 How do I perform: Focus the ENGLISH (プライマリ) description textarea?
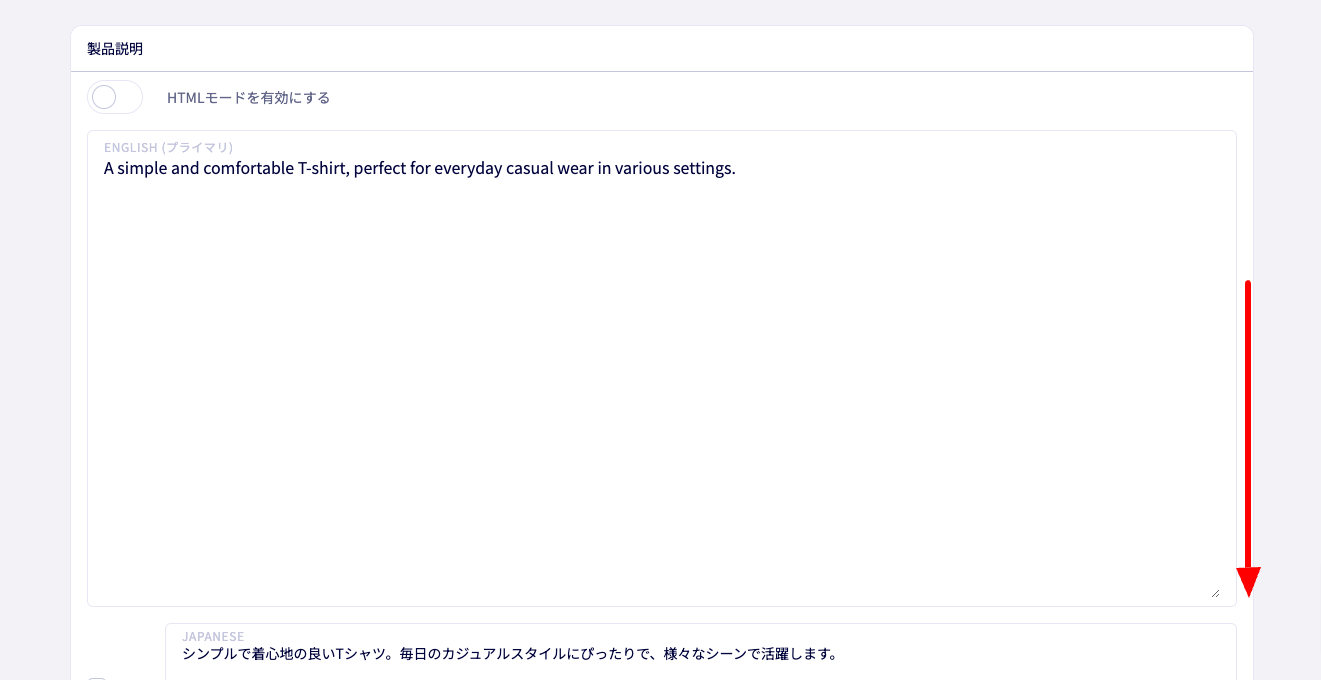tap(661, 368)
